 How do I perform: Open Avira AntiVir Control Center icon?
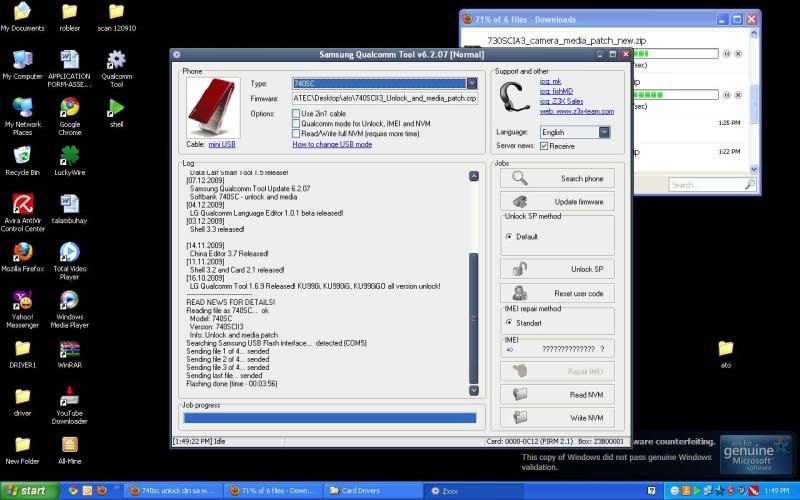[22, 212]
